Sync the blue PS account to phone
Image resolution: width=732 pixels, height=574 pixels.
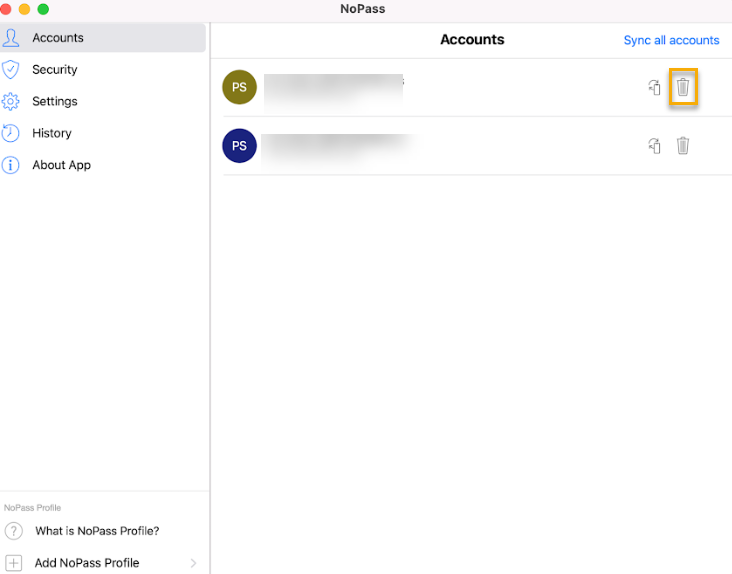pos(655,146)
